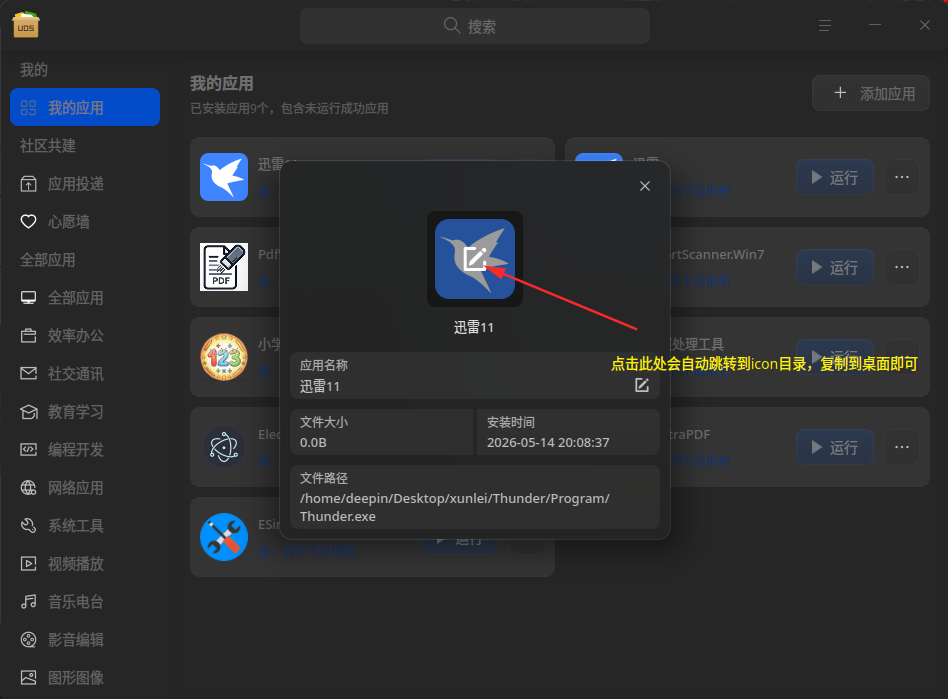The image size is (948, 699).
Task: Click the 添加应用 button
Action: (871, 93)
